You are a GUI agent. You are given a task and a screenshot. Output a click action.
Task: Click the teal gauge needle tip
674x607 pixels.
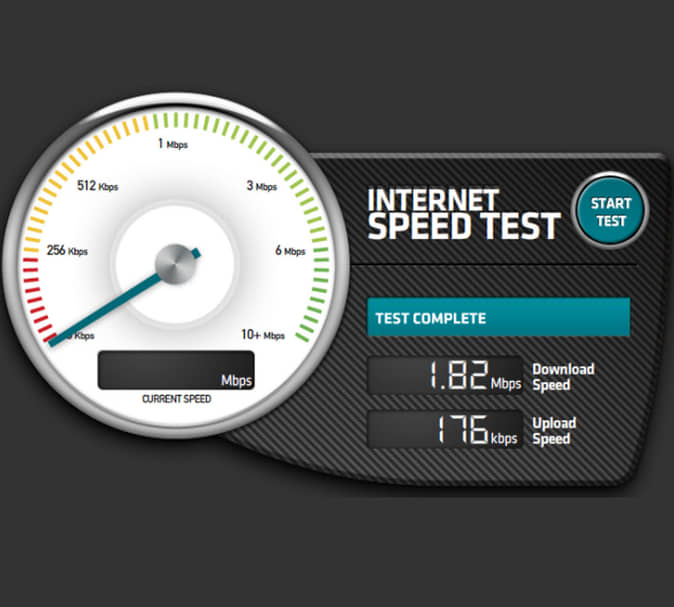coord(52,342)
